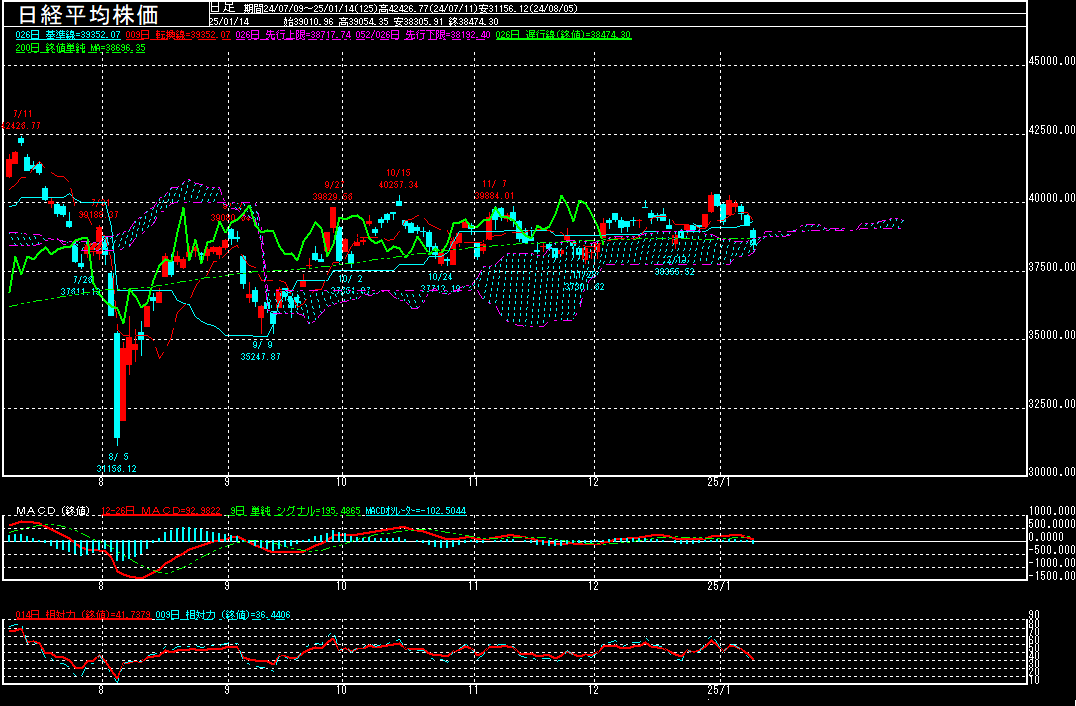This screenshot has width=1076, height=706.
Task: Click the 45000.00 price axis label
Action: click(x=1052, y=61)
